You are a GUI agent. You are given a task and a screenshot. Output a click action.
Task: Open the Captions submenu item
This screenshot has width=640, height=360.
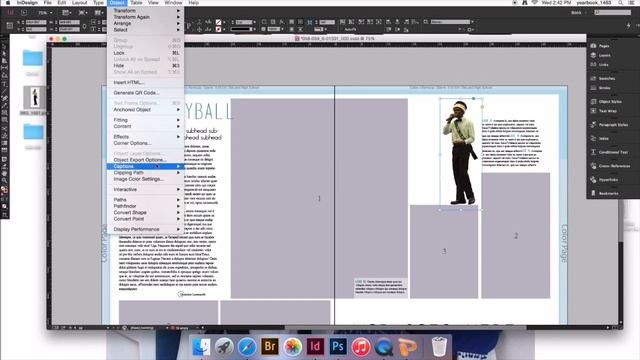(x=145, y=167)
